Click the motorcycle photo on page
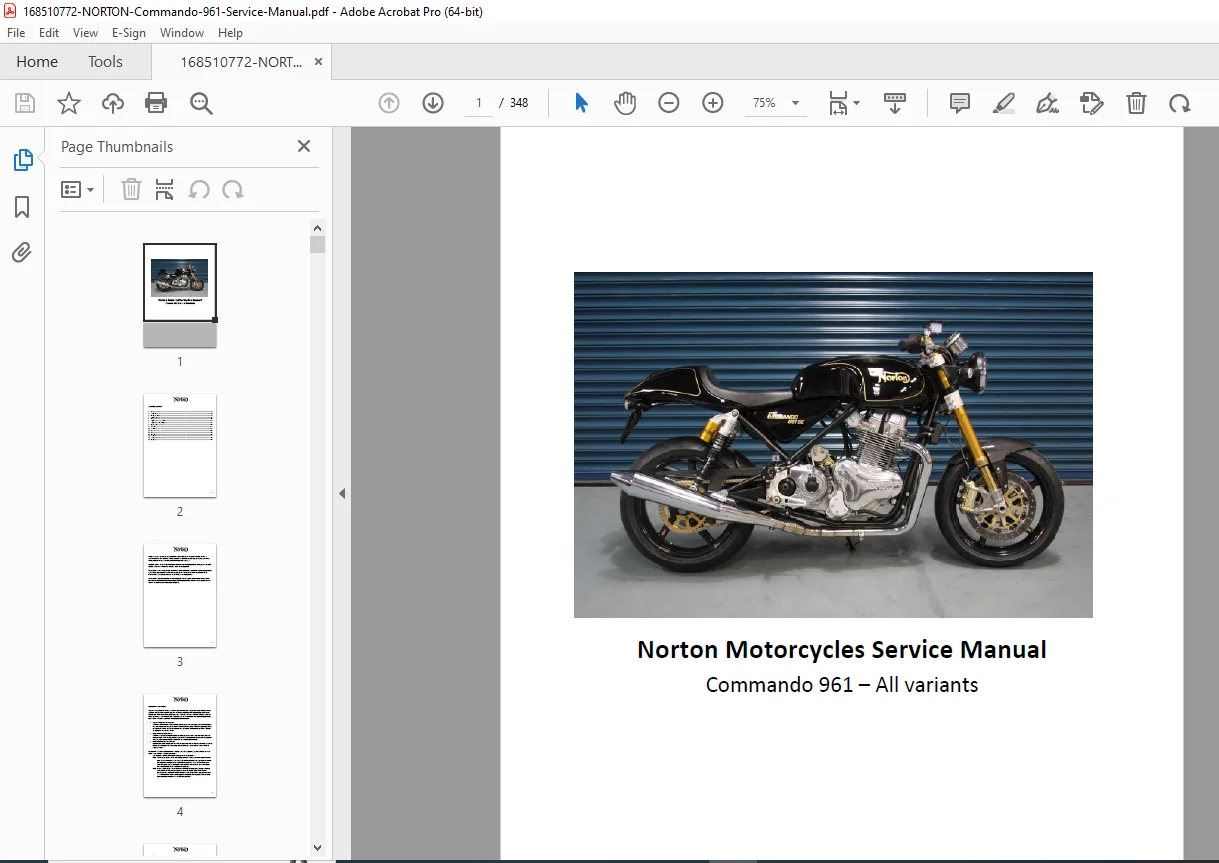This screenshot has height=863, width=1219. (x=833, y=445)
